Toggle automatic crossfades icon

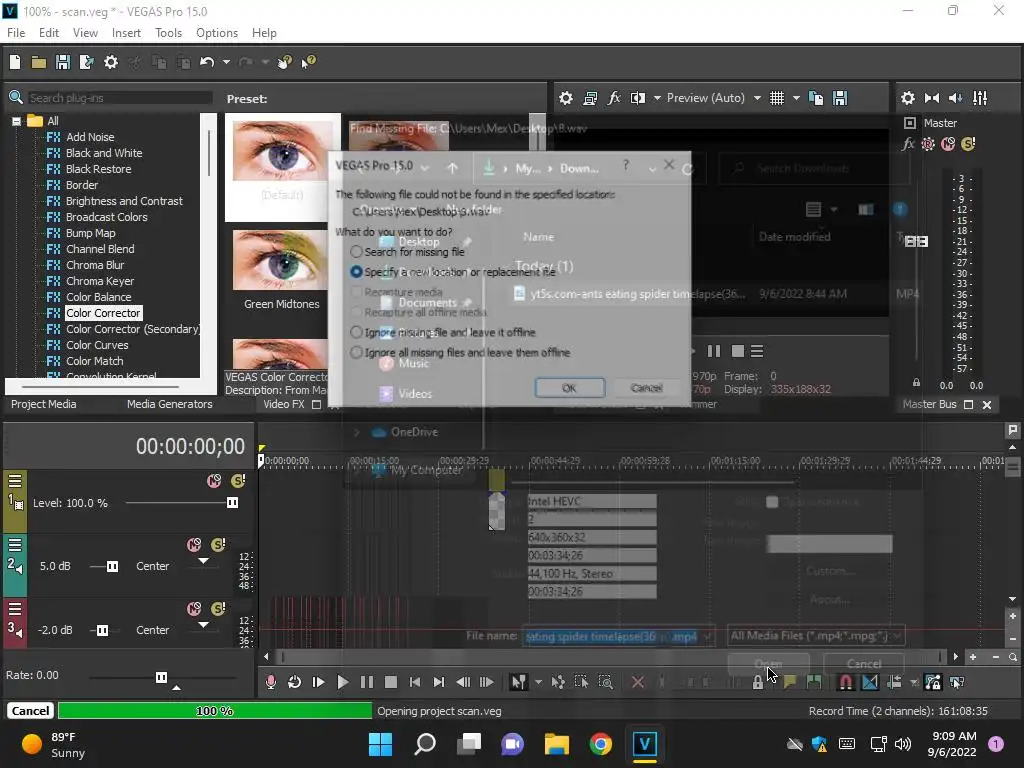(x=870, y=682)
